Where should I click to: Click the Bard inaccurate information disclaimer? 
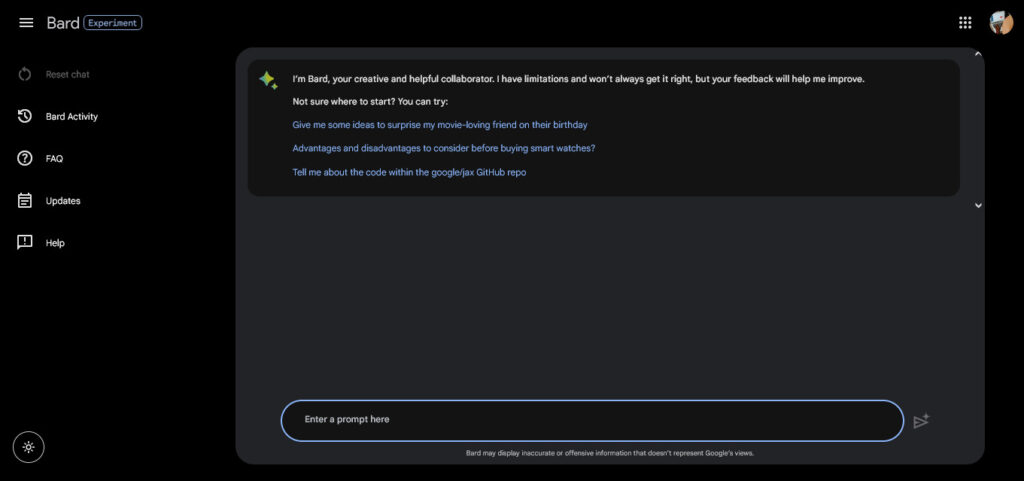(x=610, y=453)
